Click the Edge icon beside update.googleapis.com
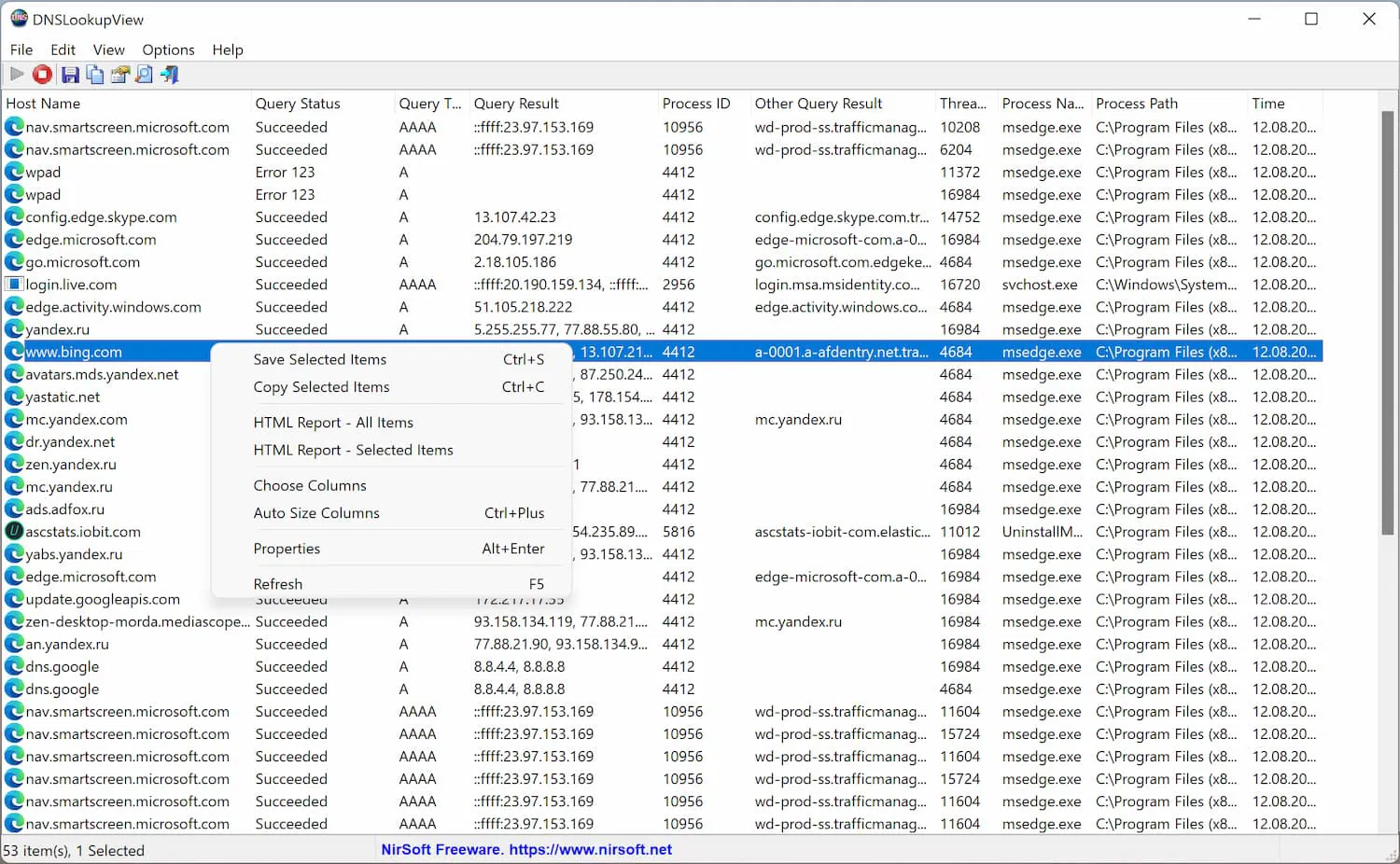1400x864 pixels. 14,599
